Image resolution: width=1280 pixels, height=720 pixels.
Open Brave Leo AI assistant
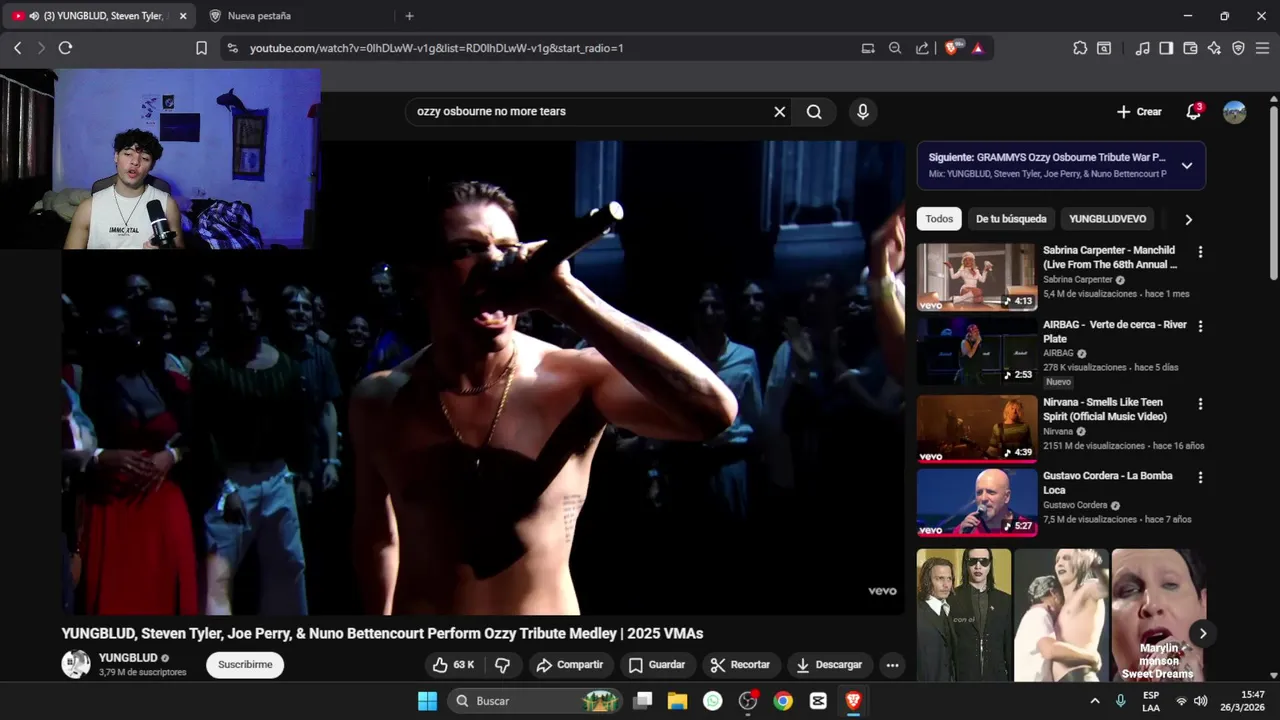(1214, 48)
